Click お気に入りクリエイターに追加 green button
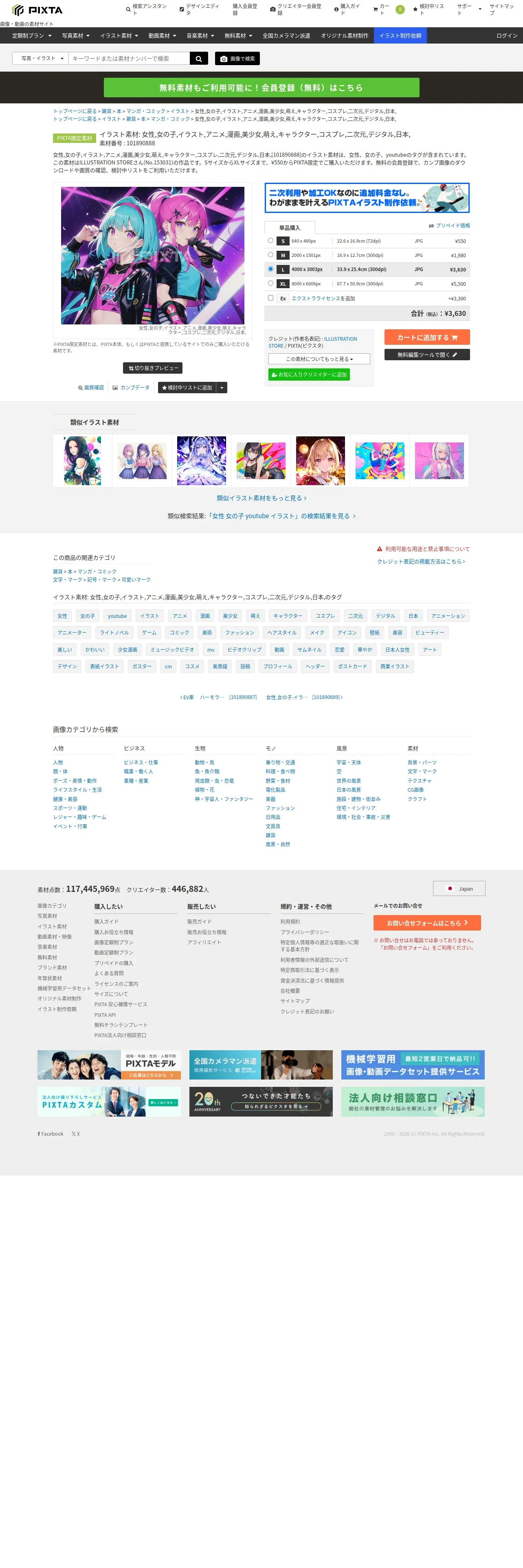This screenshot has width=523, height=1568. (x=309, y=375)
